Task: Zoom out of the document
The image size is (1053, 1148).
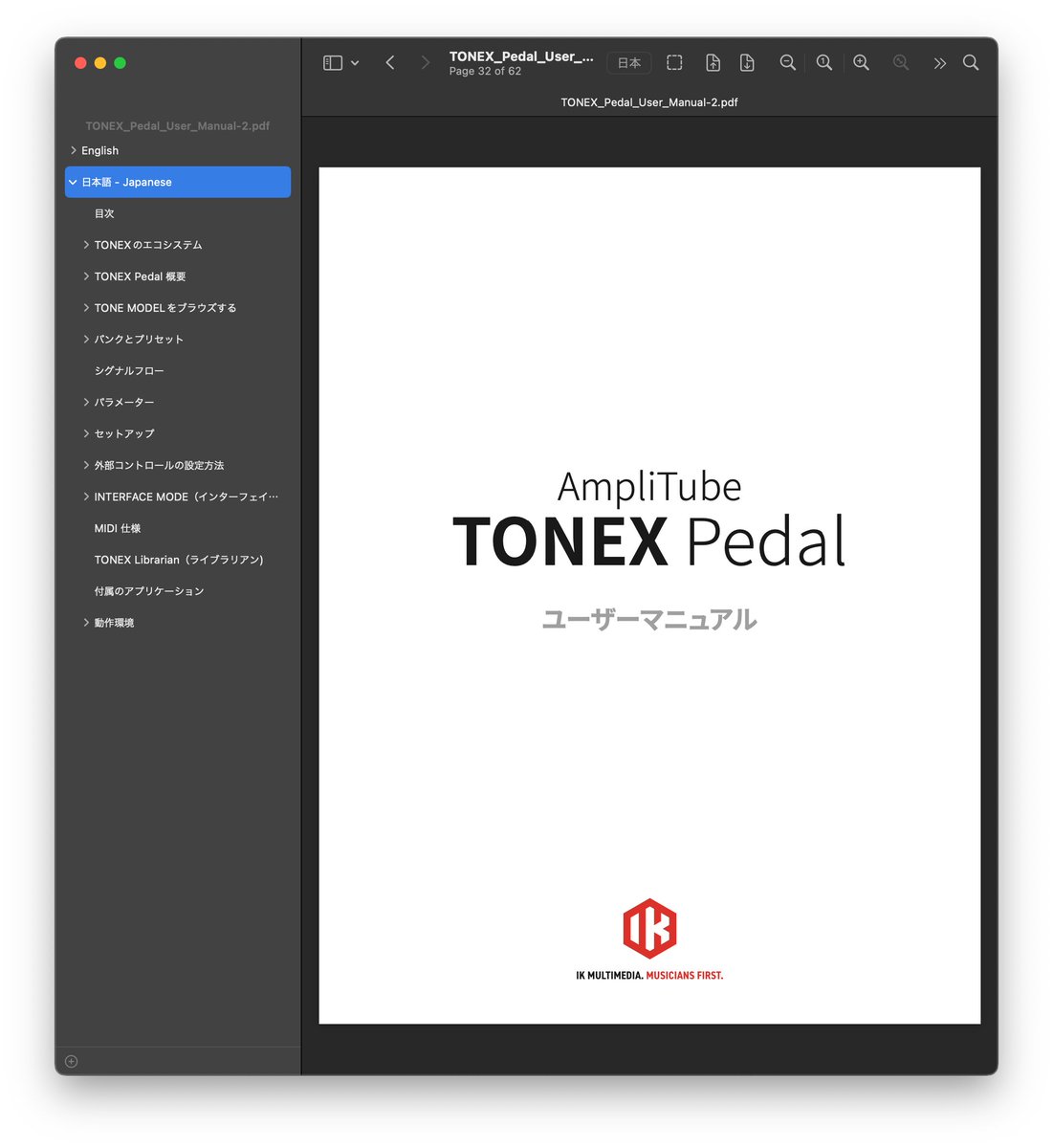Action: click(787, 62)
